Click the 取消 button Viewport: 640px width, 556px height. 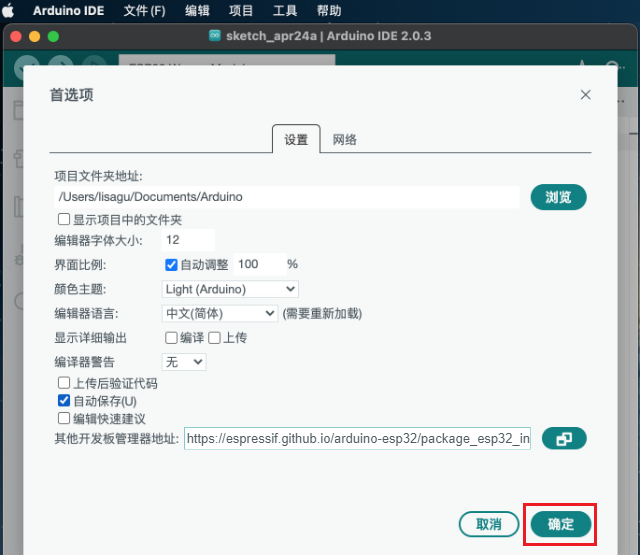pyautogui.click(x=489, y=524)
